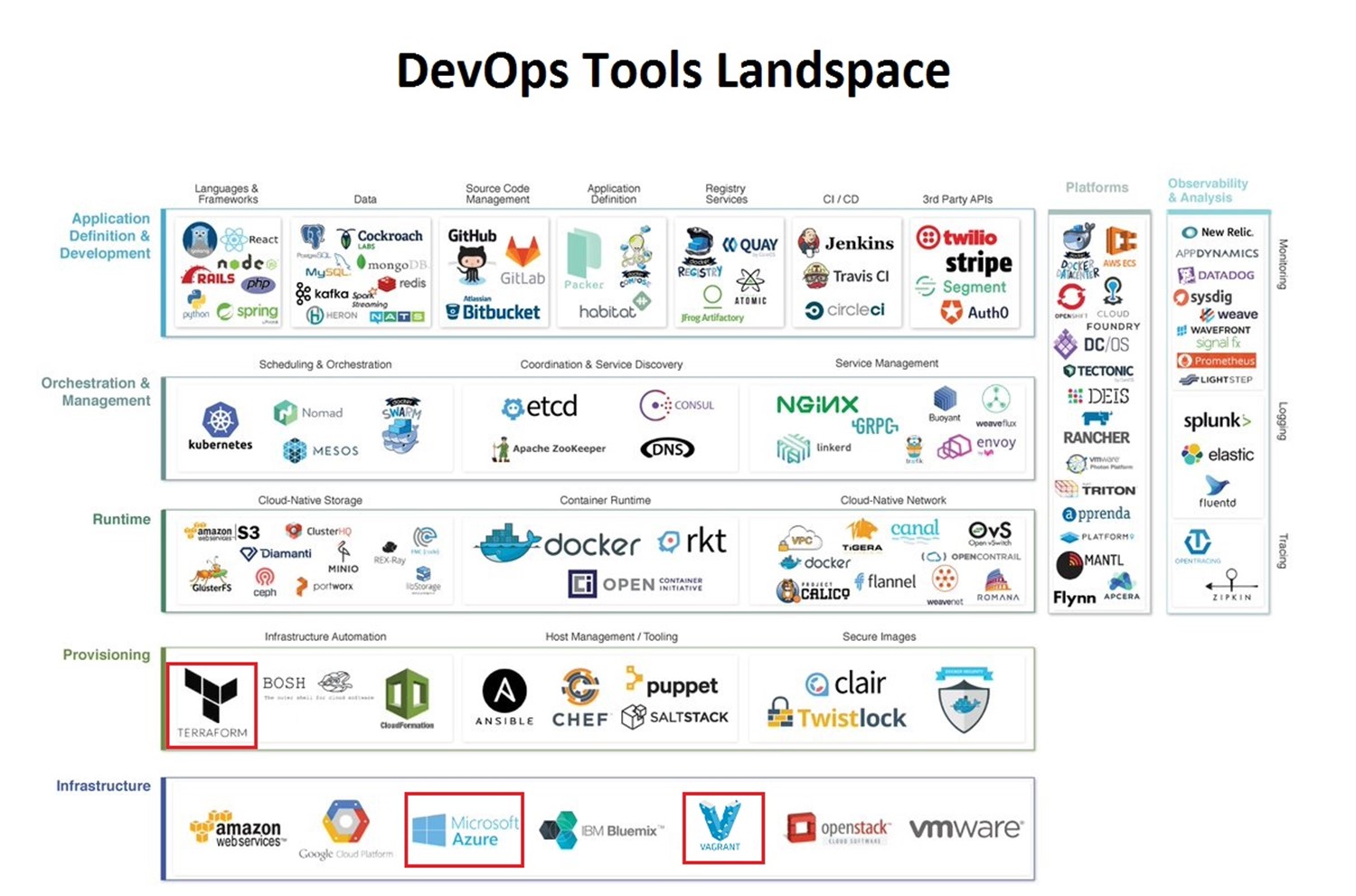Select the large Docker logo in Container Runtime
1356x896 pixels.
[x=557, y=542]
